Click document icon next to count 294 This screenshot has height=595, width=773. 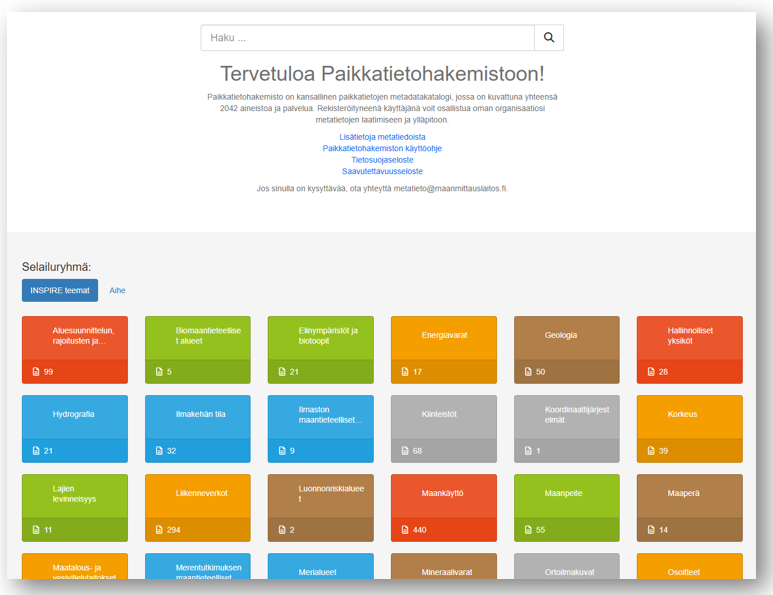tap(159, 530)
